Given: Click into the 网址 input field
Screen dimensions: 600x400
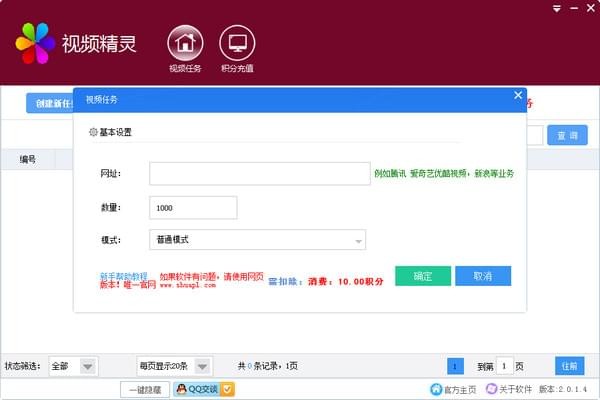Looking at the screenshot, I should [x=260, y=174].
